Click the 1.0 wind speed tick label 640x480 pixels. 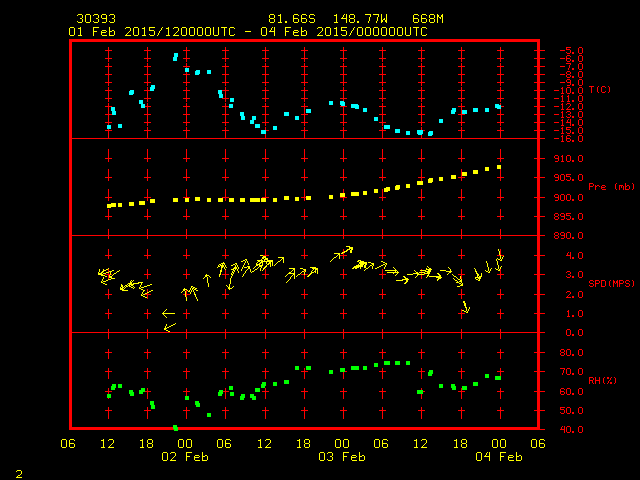(574, 314)
